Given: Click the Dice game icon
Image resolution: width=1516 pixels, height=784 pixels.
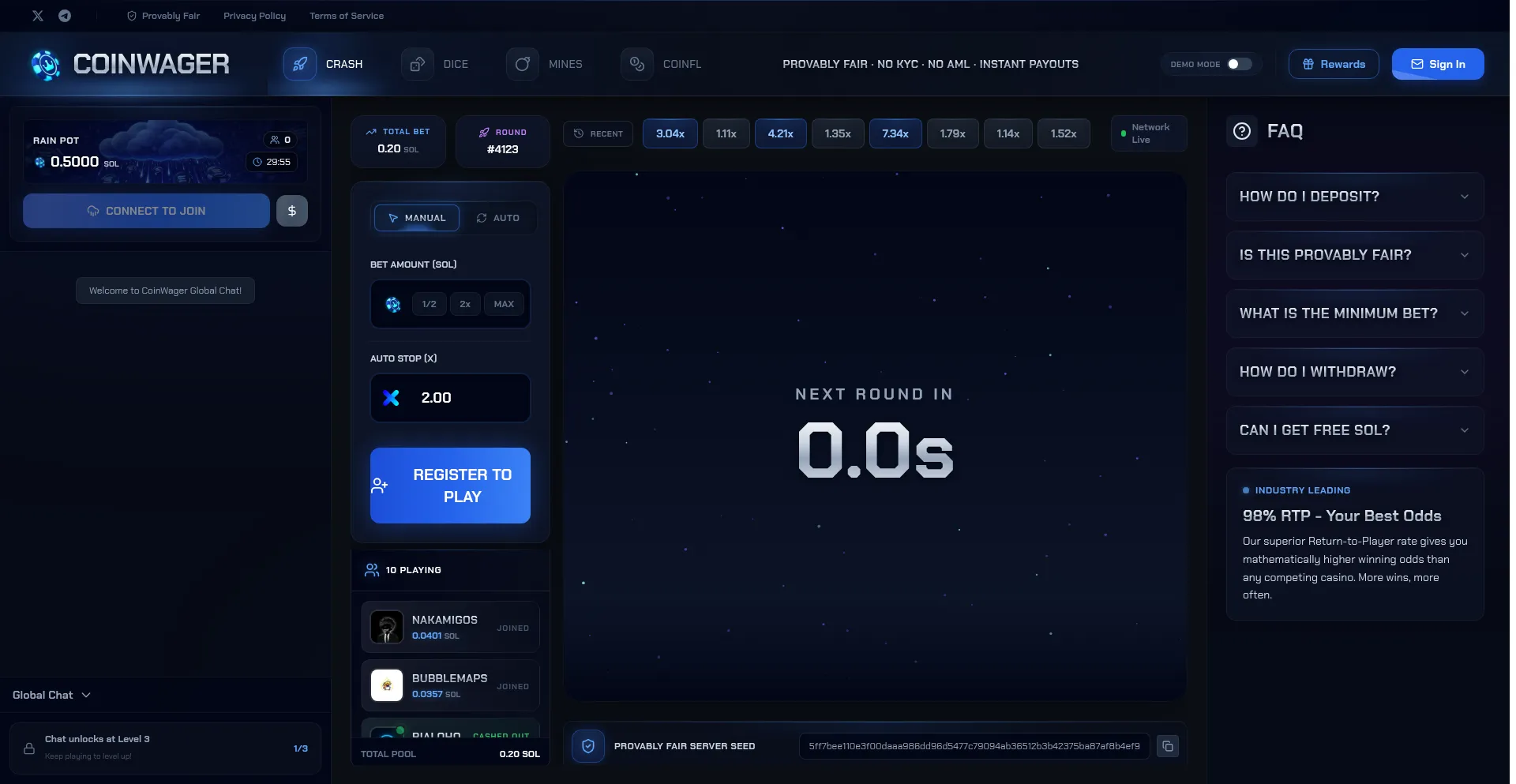Looking at the screenshot, I should 418,64.
